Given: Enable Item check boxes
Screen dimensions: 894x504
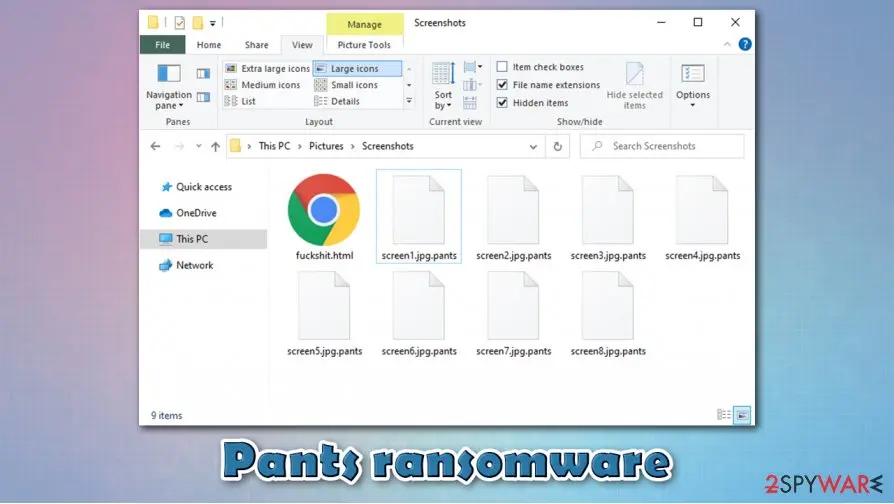Looking at the screenshot, I should [x=502, y=67].
